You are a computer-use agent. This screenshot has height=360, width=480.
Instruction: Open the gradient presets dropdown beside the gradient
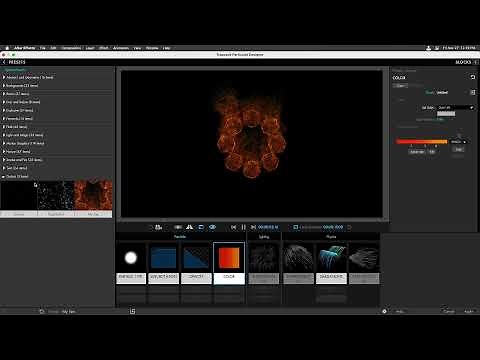click(x=459, y=142)
